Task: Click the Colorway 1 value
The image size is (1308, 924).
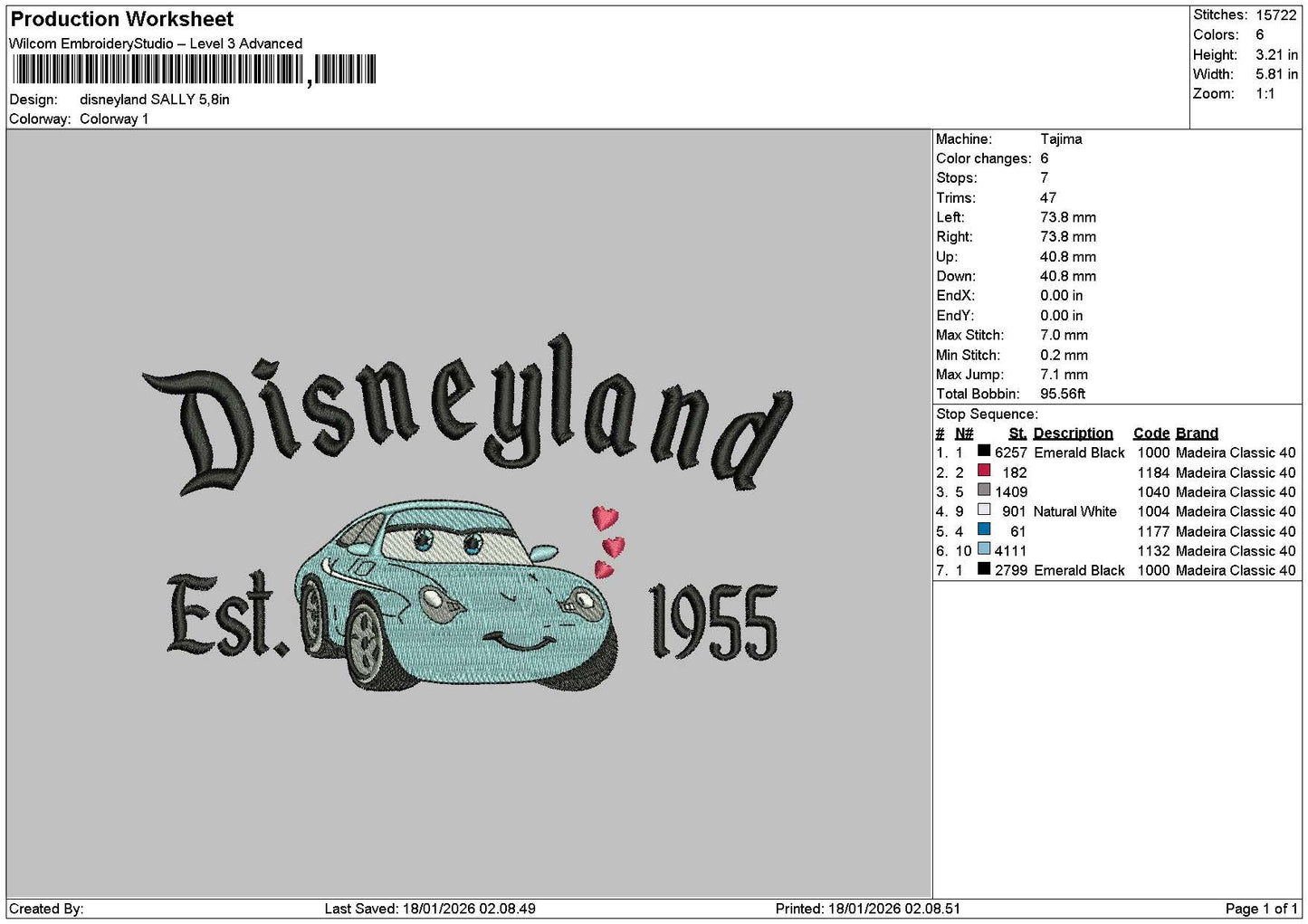Action: (114, 119)
